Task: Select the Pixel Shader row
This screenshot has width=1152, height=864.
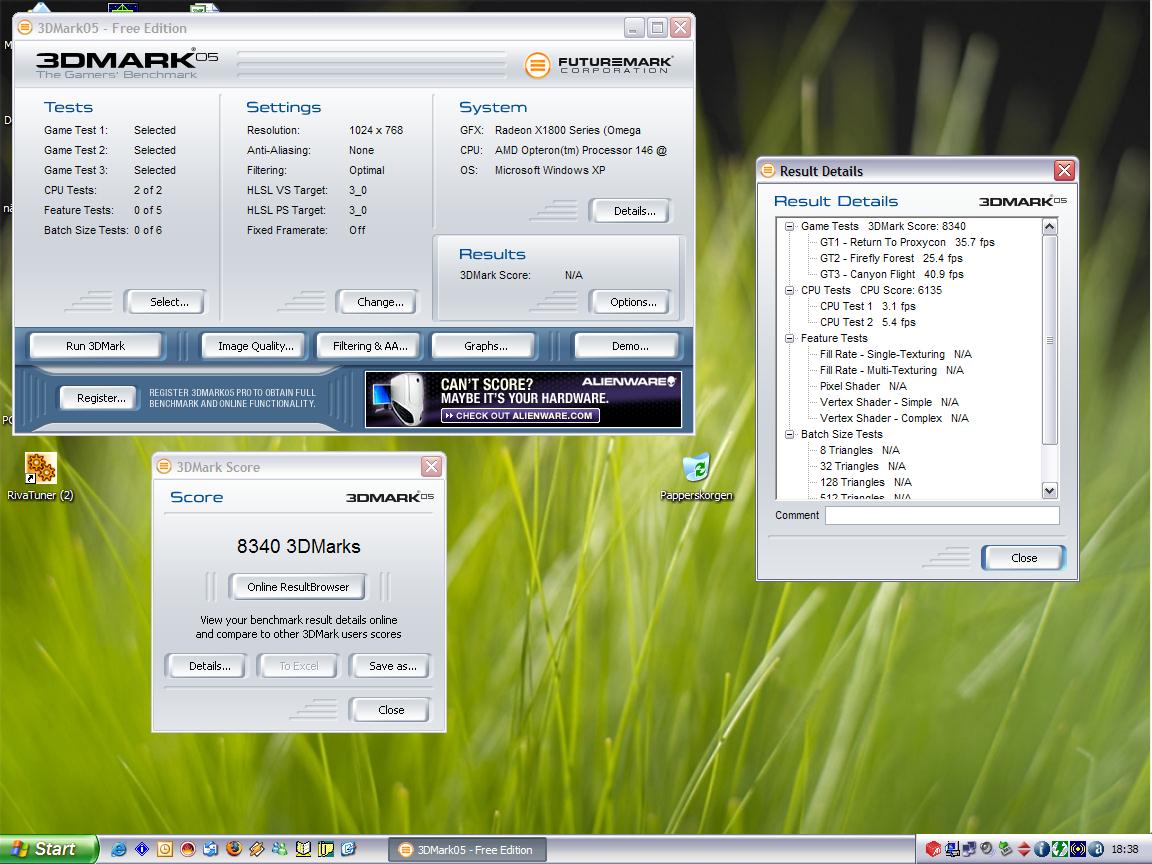Action: point(863,386)
